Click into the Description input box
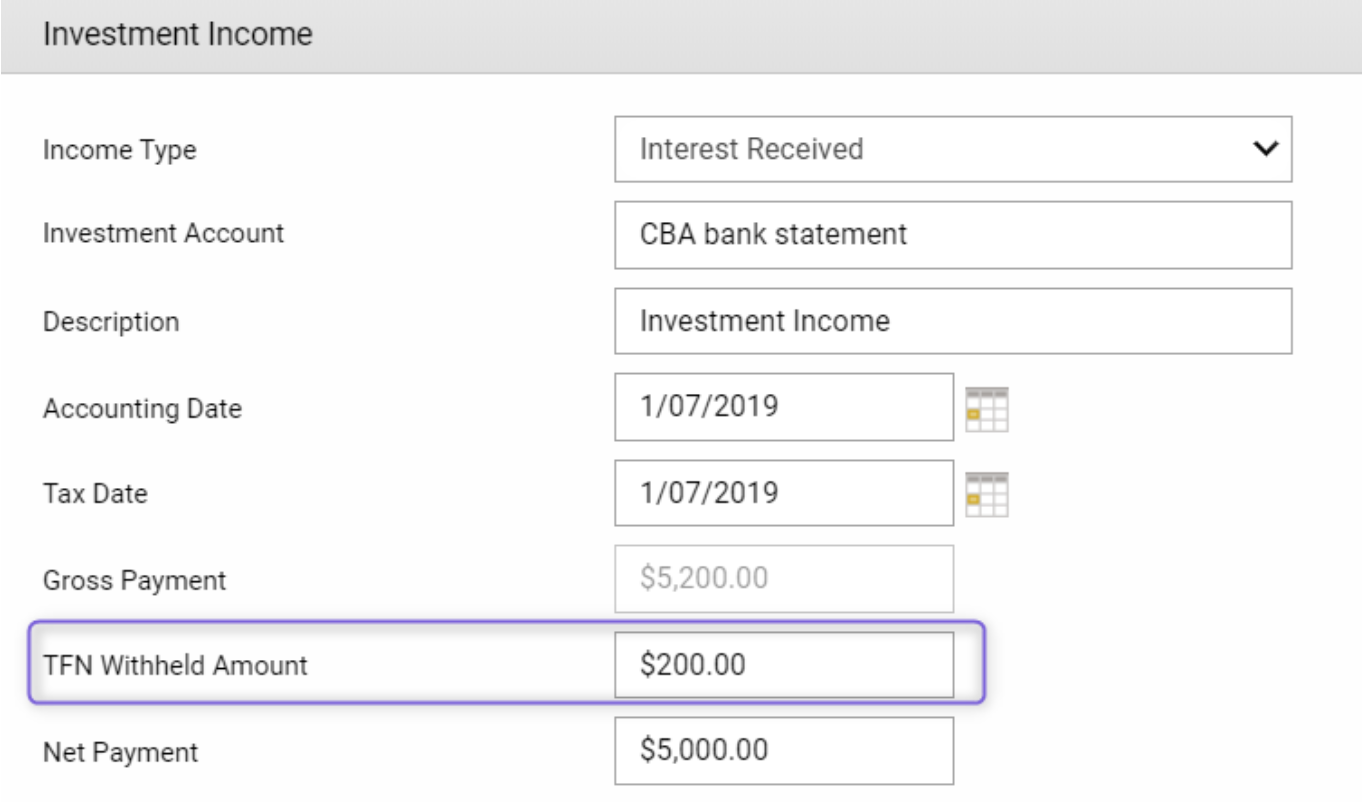 point(953,321)
